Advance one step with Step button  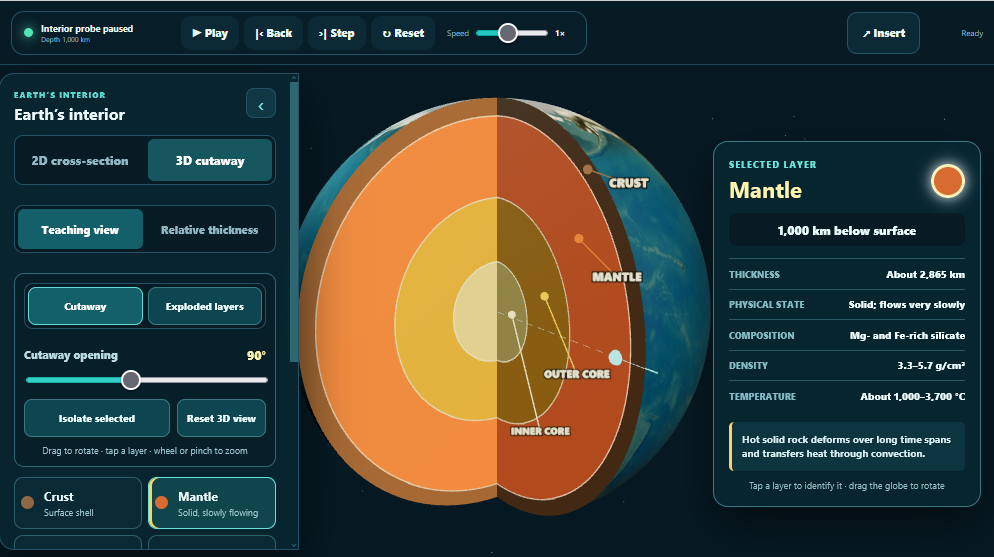[x=337, y=34]
